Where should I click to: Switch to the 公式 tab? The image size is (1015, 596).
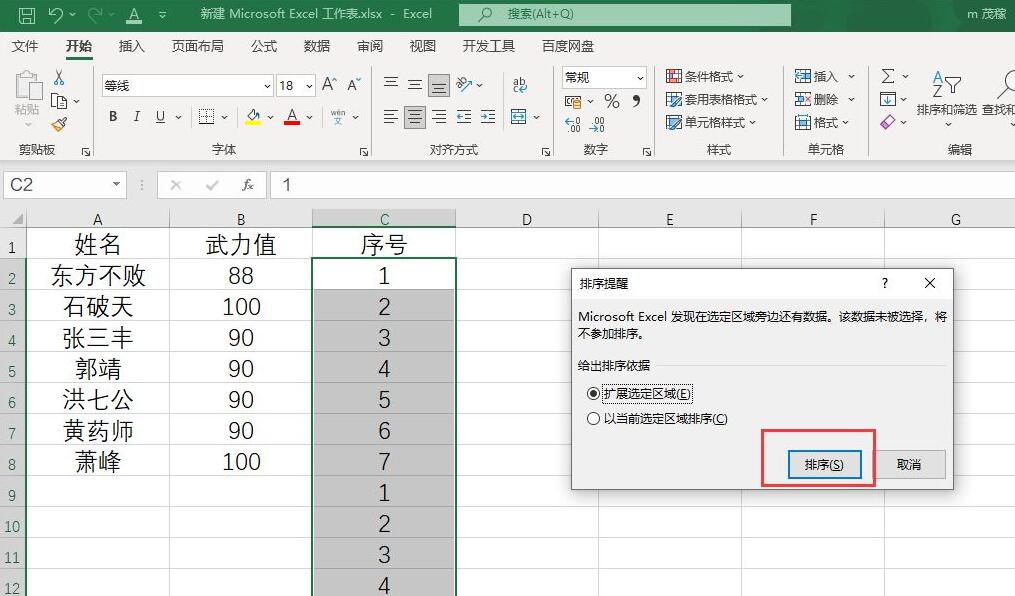coord(263,46)
